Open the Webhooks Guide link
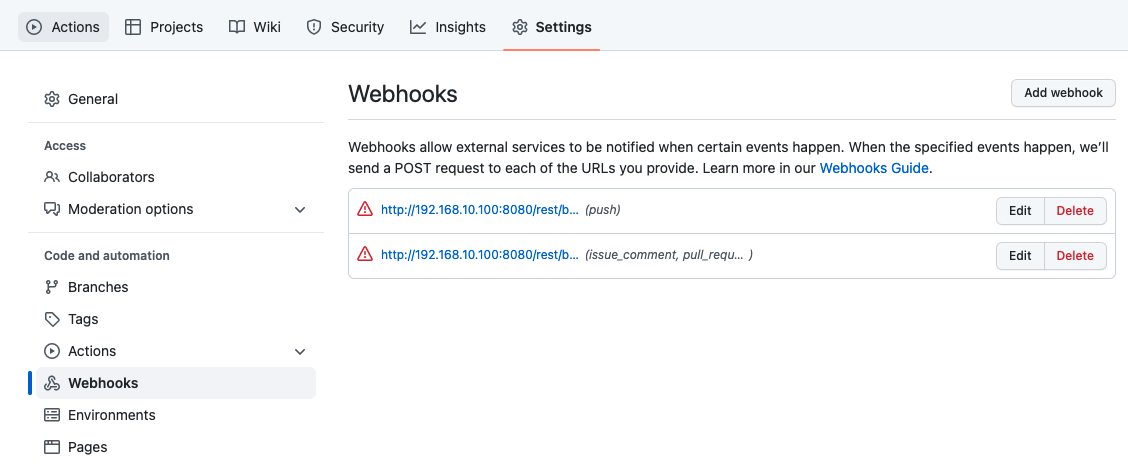Viewport: 1128px width, 470px height. [x=874, y=168]
